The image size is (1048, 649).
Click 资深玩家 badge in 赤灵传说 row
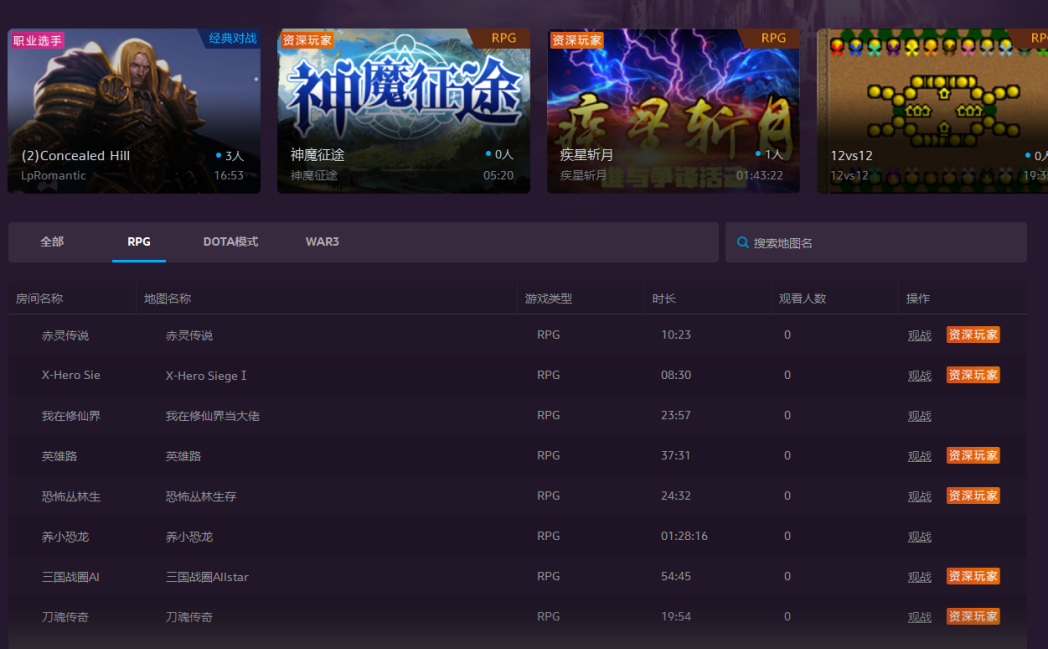(973, 335)
